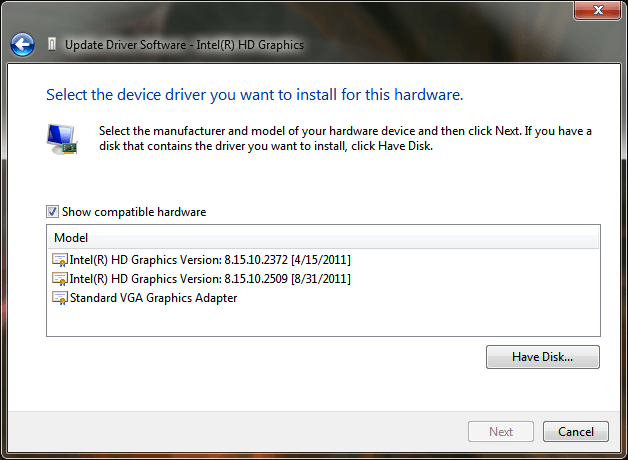Click certificate icon for driver version 8.15.10.2509
Image resolution: width=628 pixels, height=460 pixels.
tap(60, 279)
